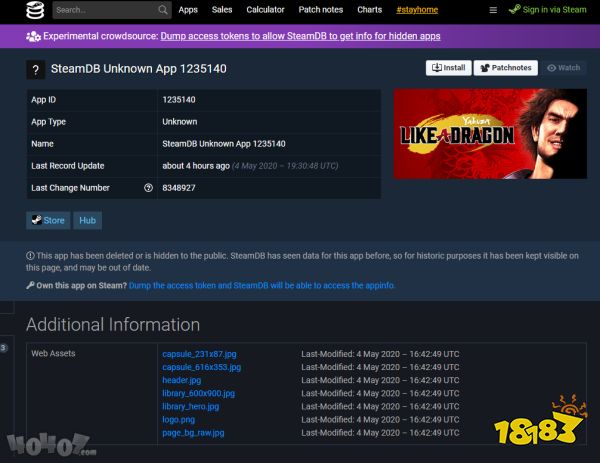Open the Apps menu
This screenshot has height=463, width=600.
(188, 10)
